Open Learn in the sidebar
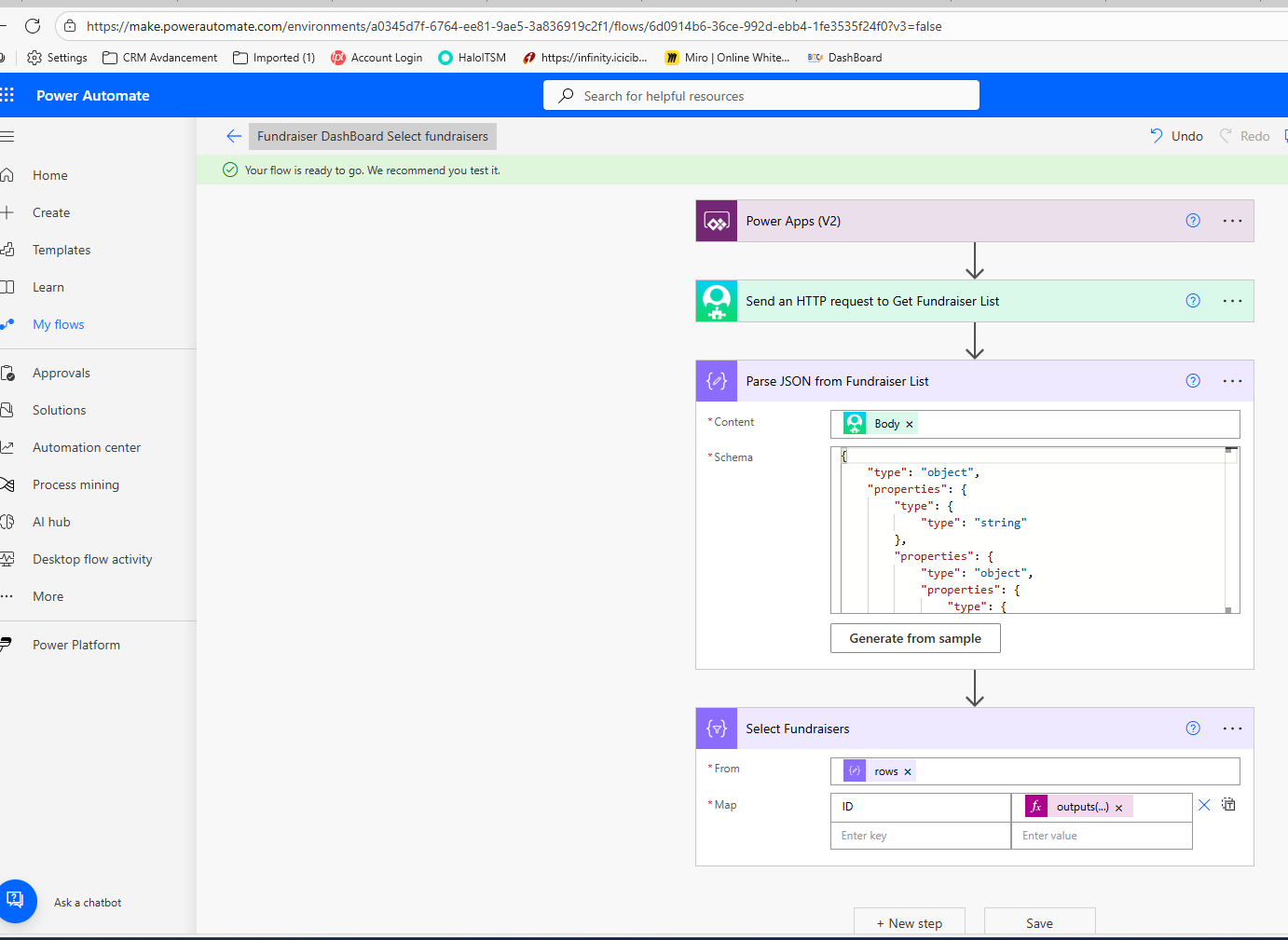This screenshot has height=940, width=1288. [x=48, y=287]
